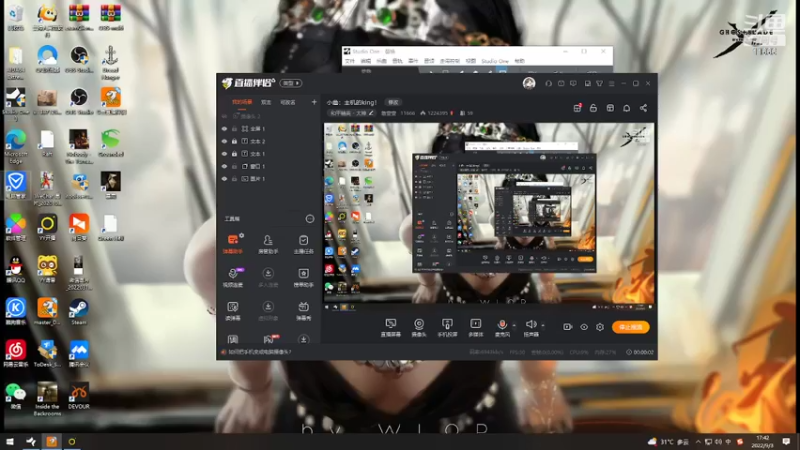Image resolution: width=800 pixels, height=450 pixels.
Task: Open the calendar icon with red badge
Action: (x=577, y=108)
